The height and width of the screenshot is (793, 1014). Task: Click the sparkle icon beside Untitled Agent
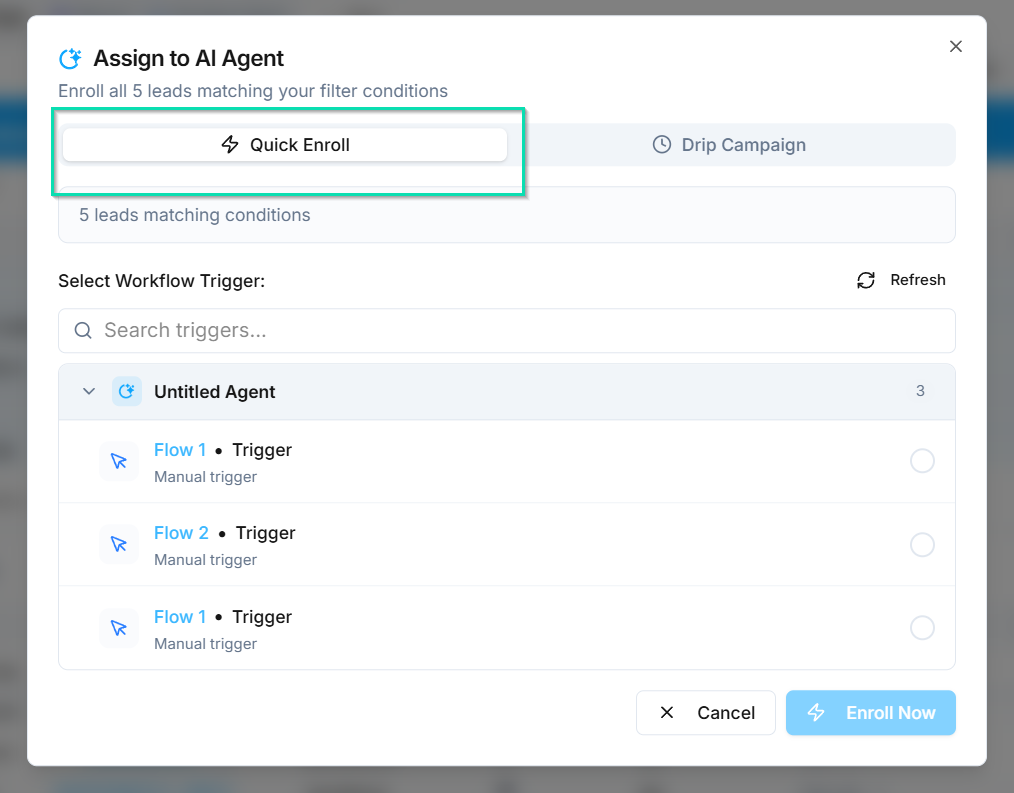tap(126, 392)
